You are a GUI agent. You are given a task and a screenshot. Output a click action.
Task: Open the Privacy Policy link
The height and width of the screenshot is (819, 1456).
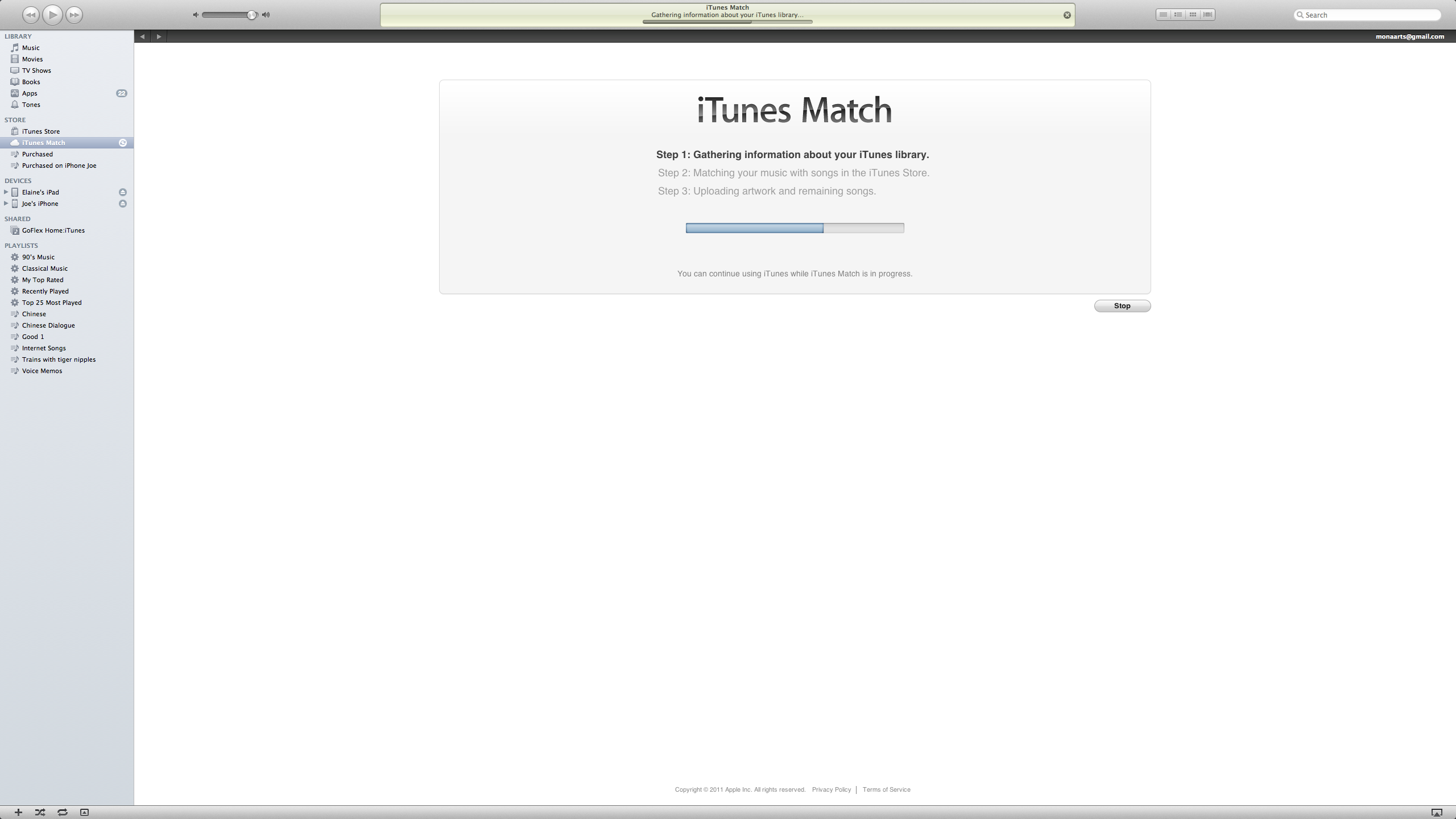tap(832, 789)
